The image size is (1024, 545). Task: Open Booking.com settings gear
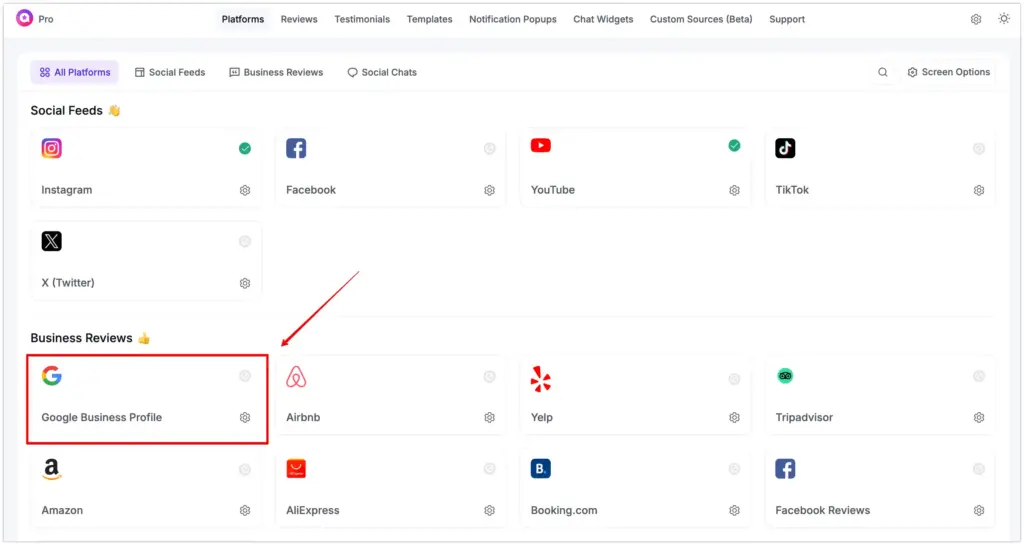pos(735,510)
